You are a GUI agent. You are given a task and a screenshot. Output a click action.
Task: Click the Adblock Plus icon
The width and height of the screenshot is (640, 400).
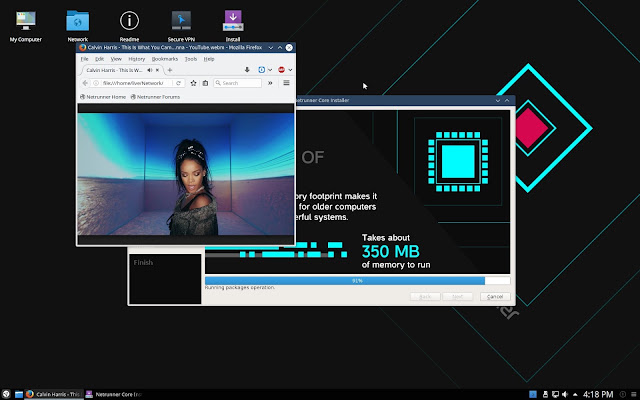[281, 70]
